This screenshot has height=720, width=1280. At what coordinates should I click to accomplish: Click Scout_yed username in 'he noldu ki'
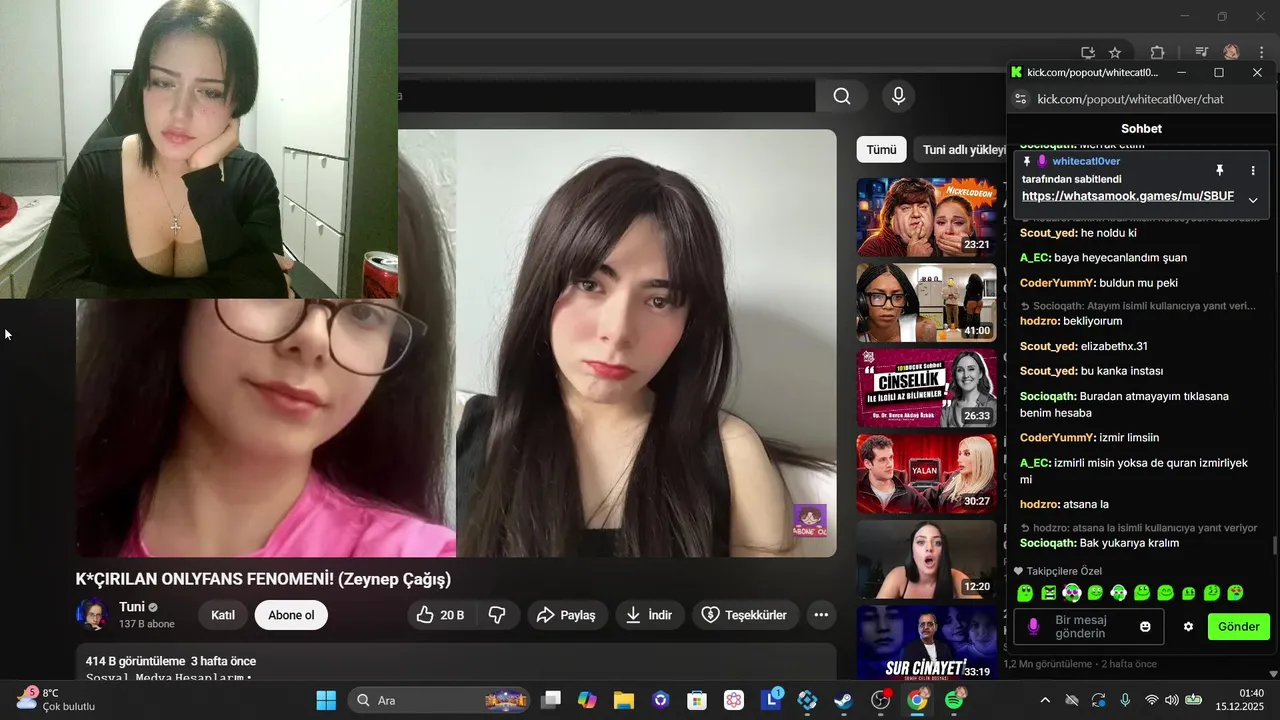click(x=1048, y=233)
